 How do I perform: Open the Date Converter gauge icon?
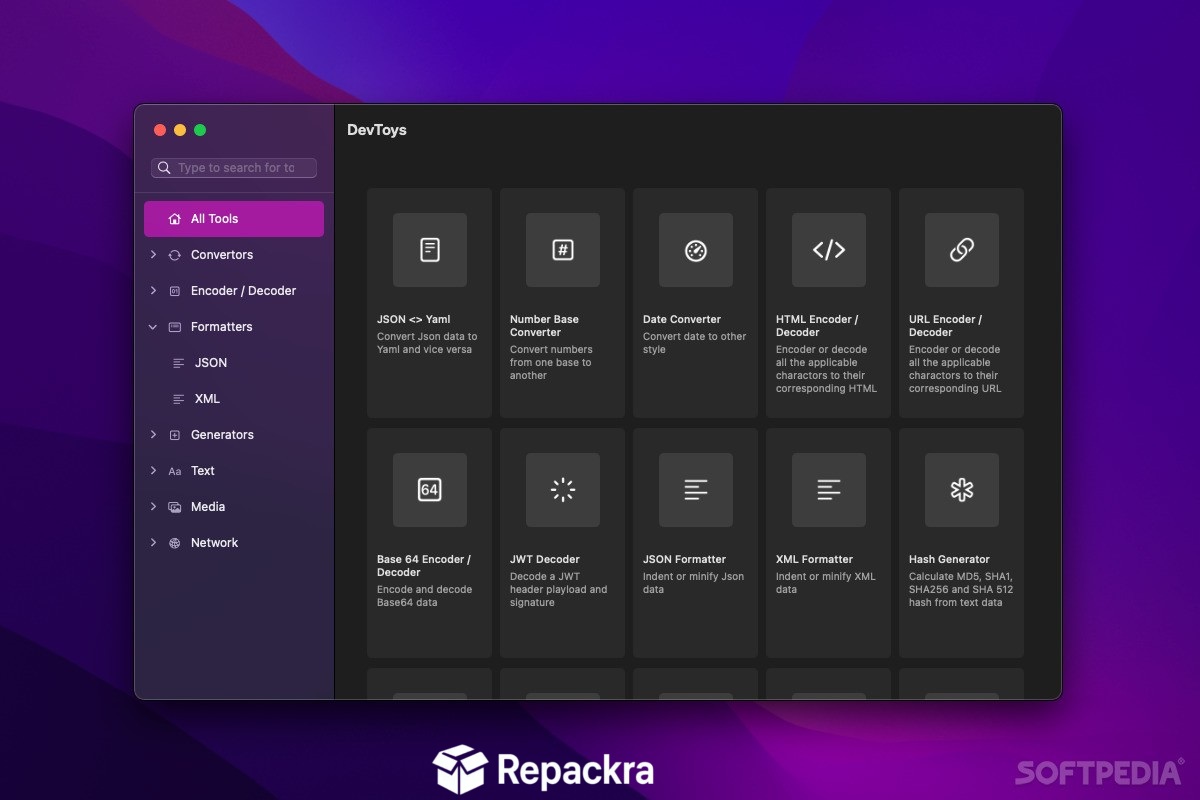(x=696, y=250)
